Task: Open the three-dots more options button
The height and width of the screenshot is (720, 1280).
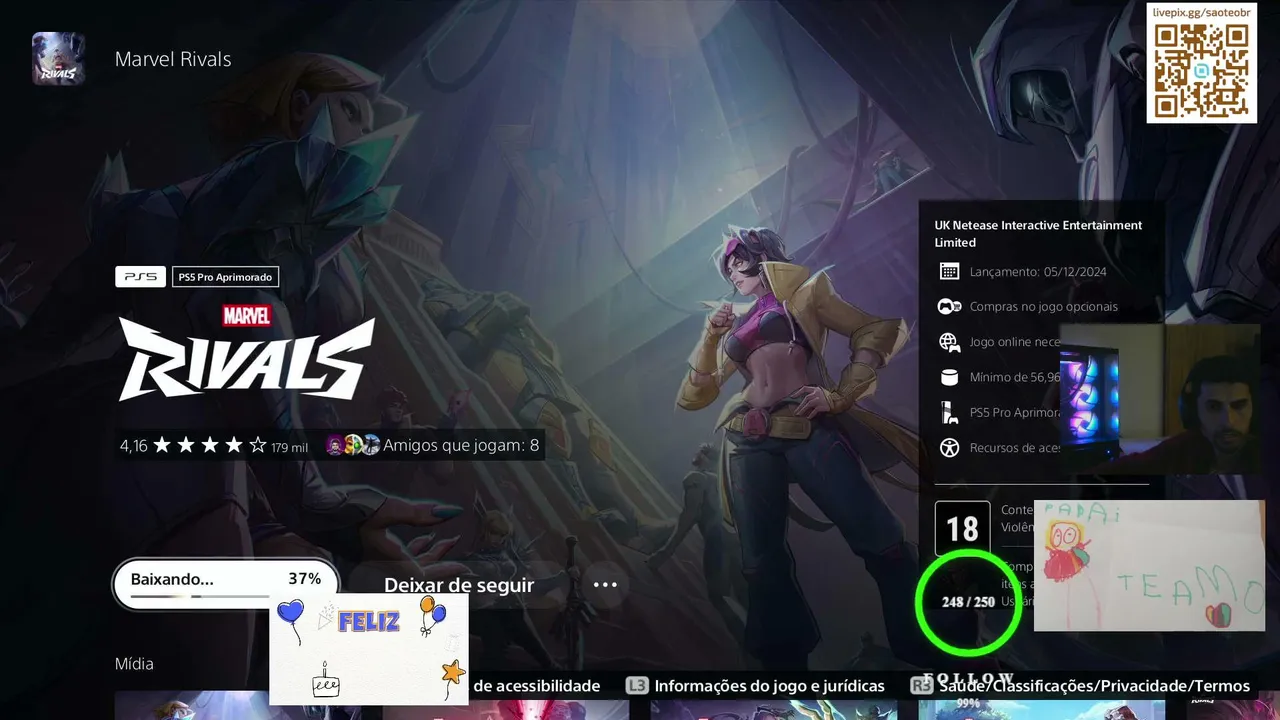Action: (x=605, y=585)
